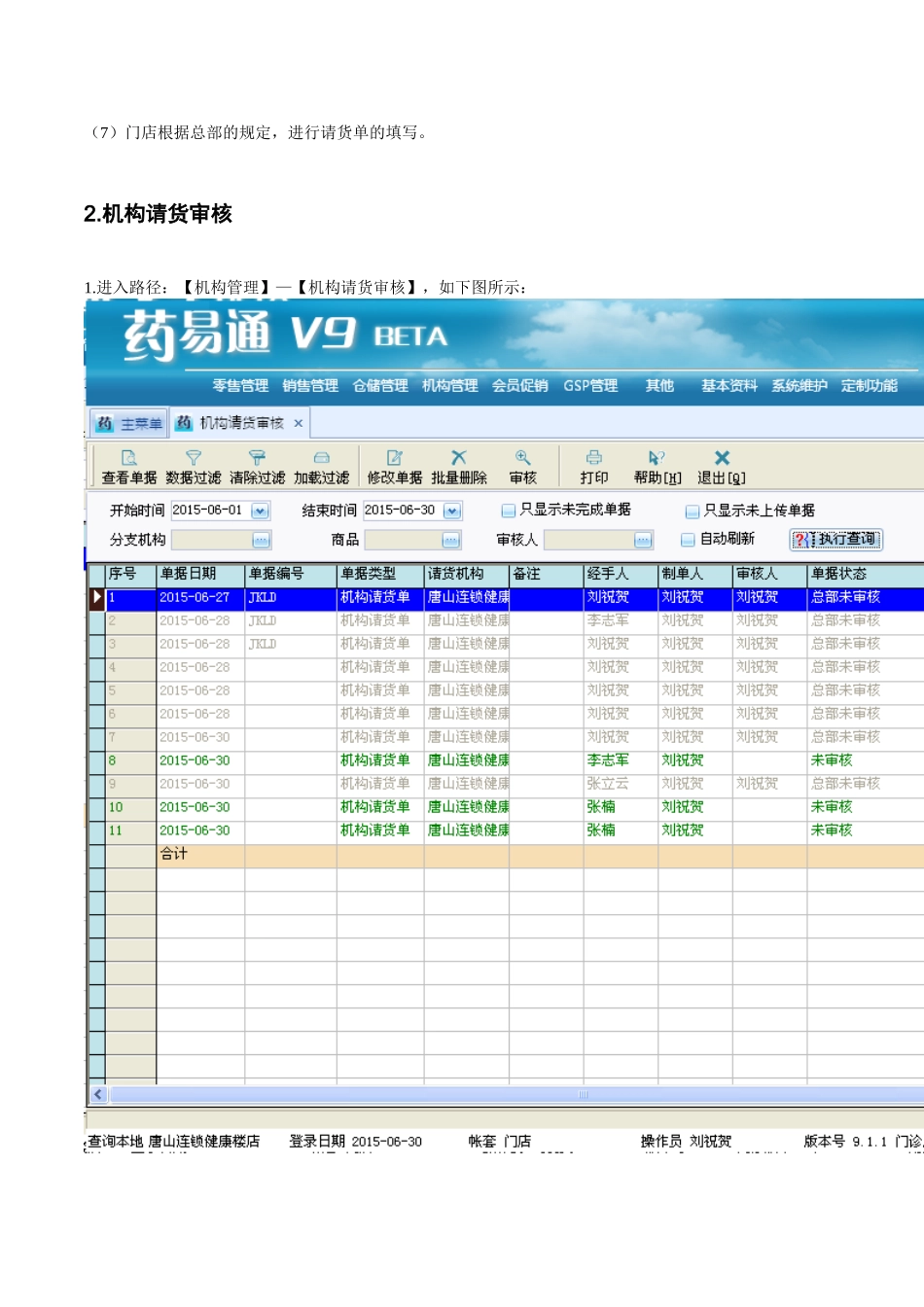Select row 11 dated 2015-06-30
This screenshot has width=924, height=1307.
tap(506, 831)
